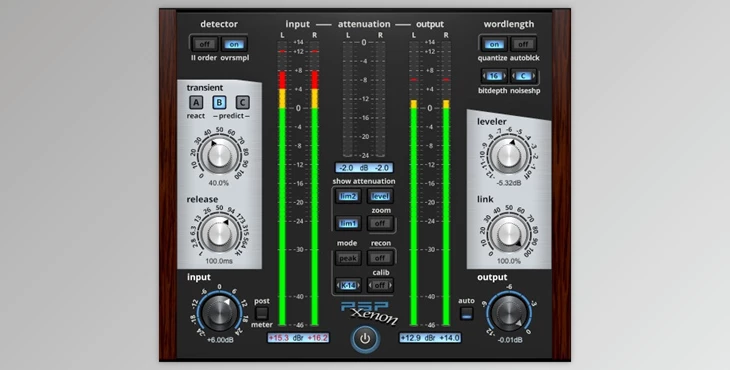Click the output level knob
Screen dimensions: 730x370
coord(509,313)
